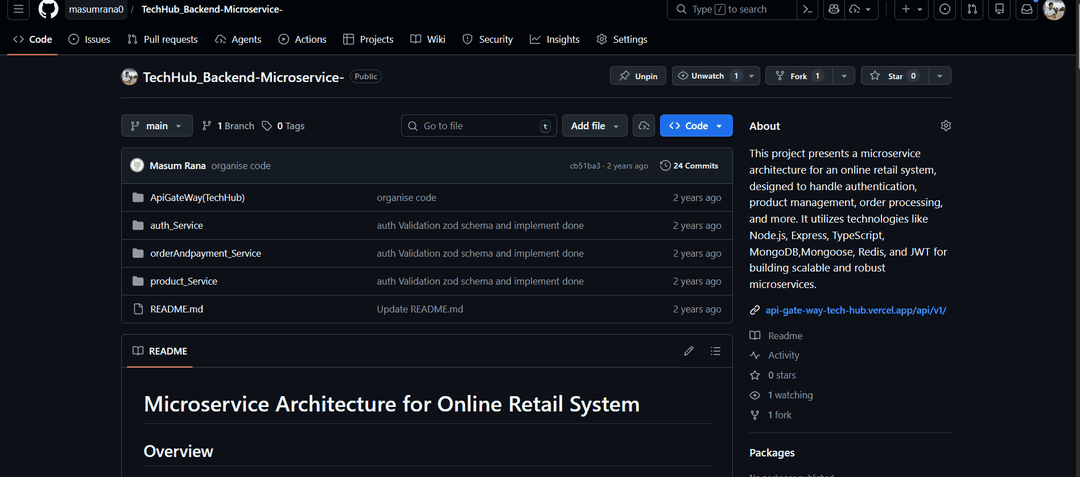Open the ApiGateWay(TechHub) folder
1080x477 pixels.
coord(198,198)
